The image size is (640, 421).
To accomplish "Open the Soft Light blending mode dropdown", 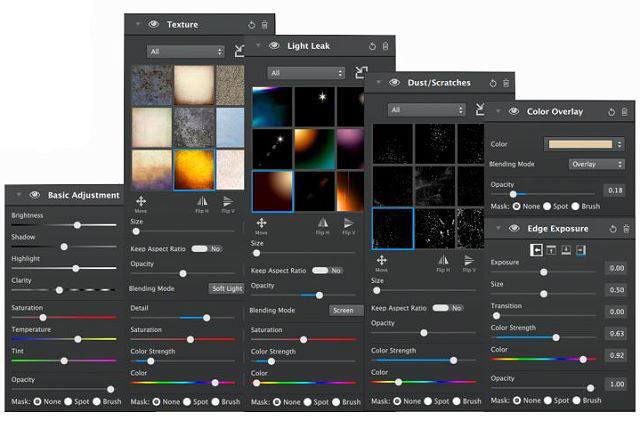I will 227,289.
